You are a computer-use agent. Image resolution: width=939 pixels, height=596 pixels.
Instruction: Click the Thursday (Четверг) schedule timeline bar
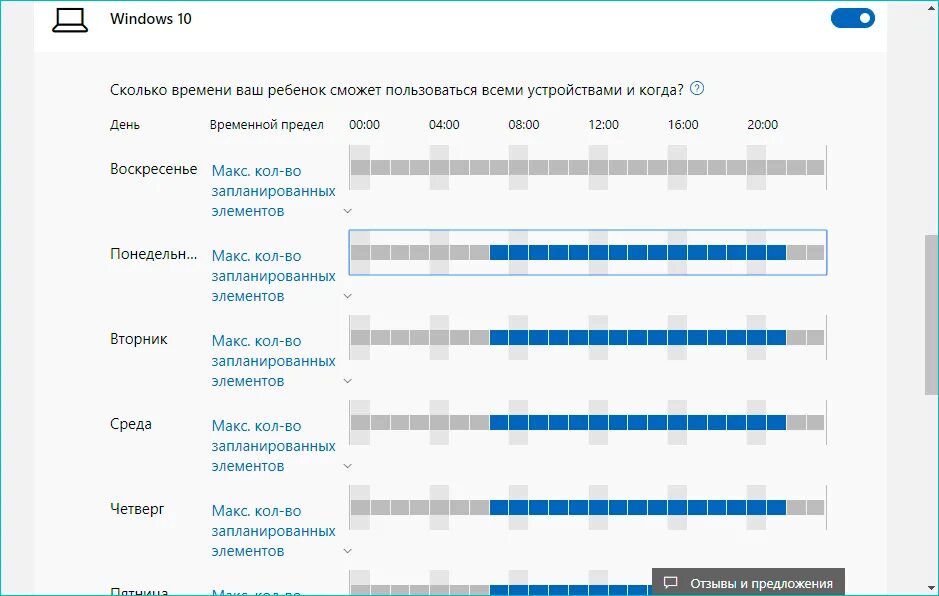point(587,508)
